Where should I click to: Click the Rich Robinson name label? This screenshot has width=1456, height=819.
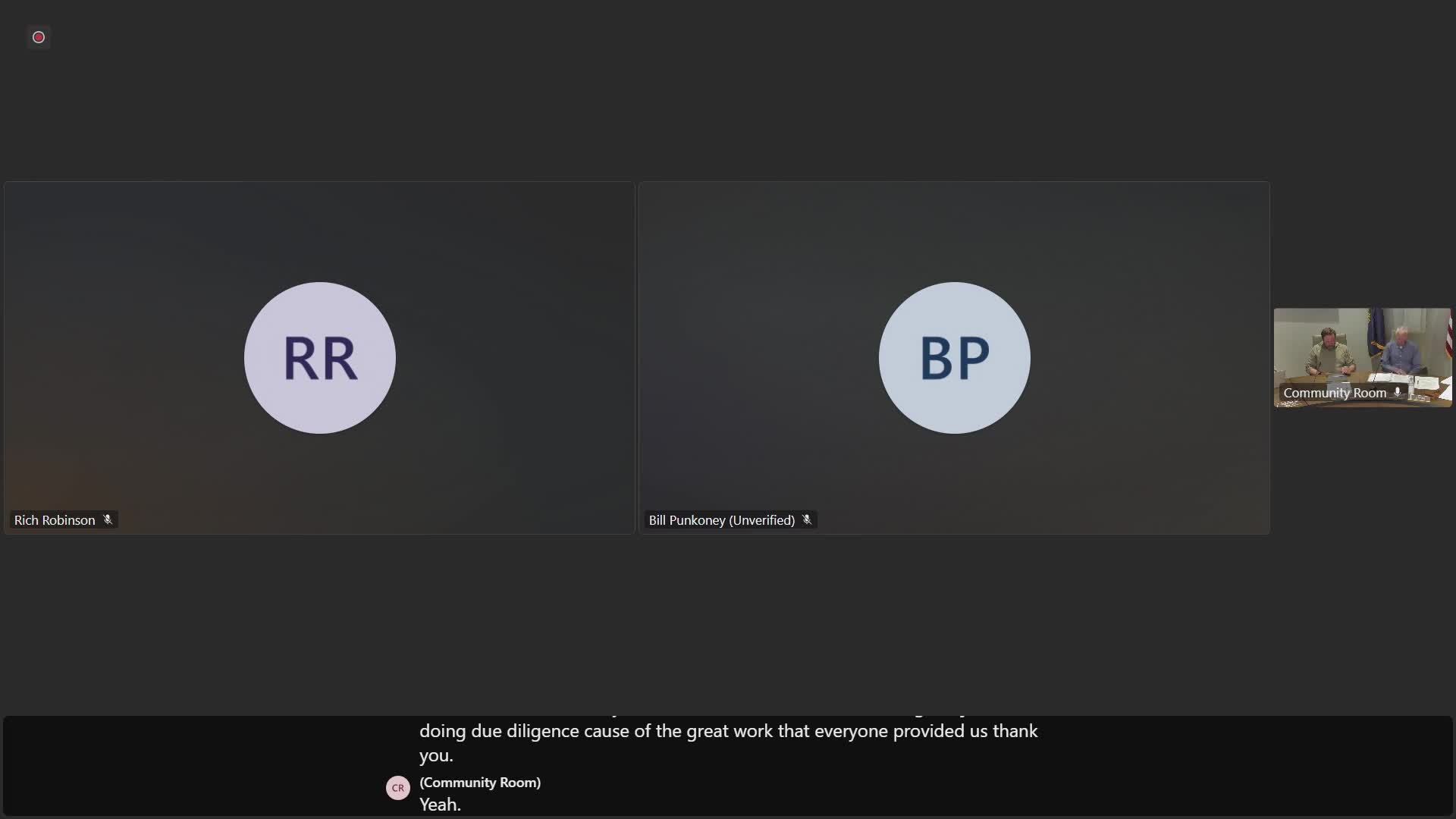(55, 520)
